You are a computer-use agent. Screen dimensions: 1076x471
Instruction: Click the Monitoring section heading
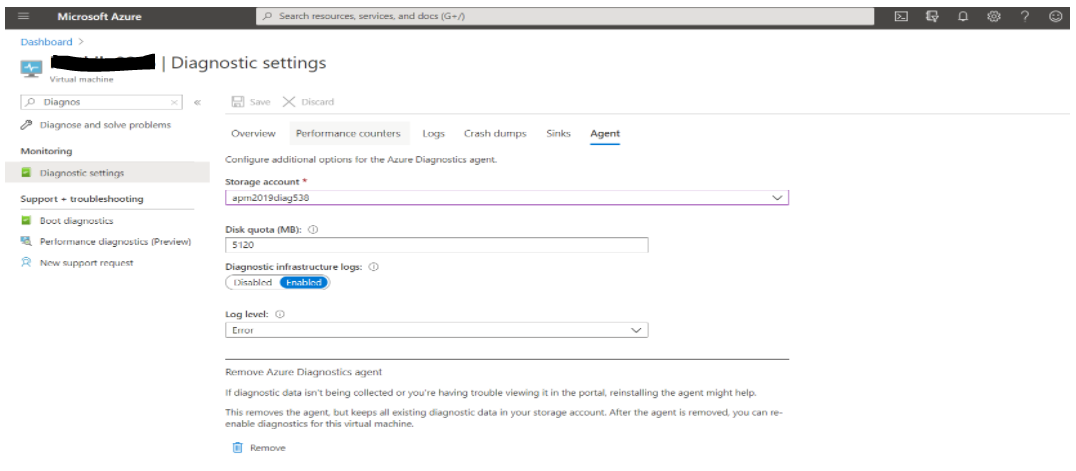tap(46, 150)
